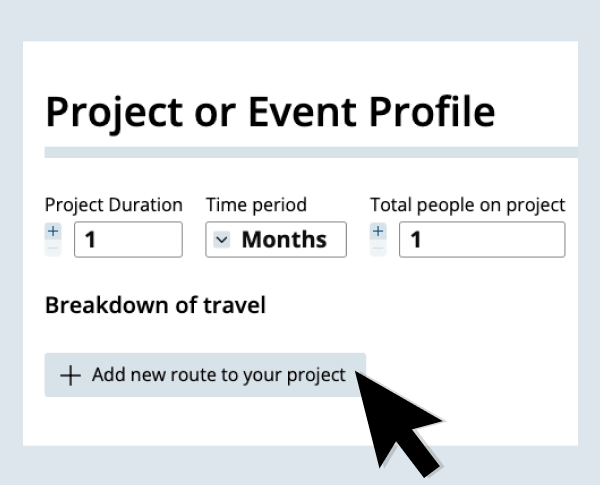Click the value 1 in Project Duration
The width and height of the screenshot is (600, 485).
click(91, 240)
